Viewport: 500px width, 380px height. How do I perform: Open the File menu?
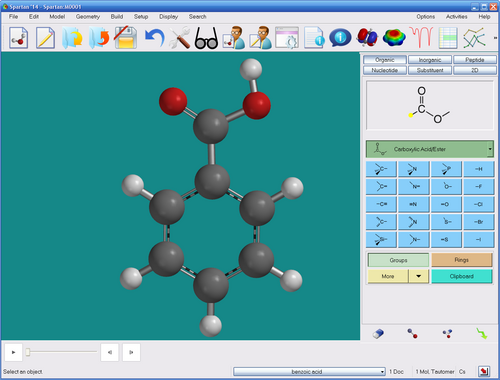(13, 17)
